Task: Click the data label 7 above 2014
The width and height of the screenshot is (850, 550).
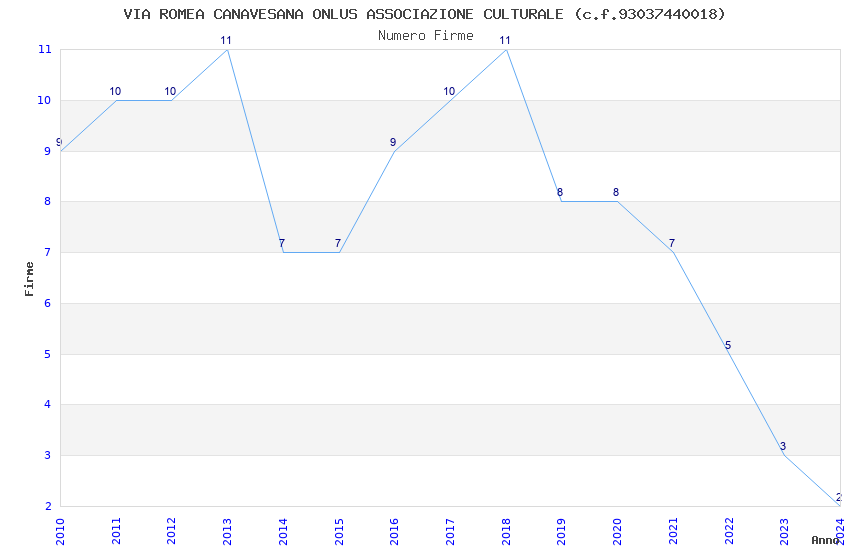Action: (282, 243)
